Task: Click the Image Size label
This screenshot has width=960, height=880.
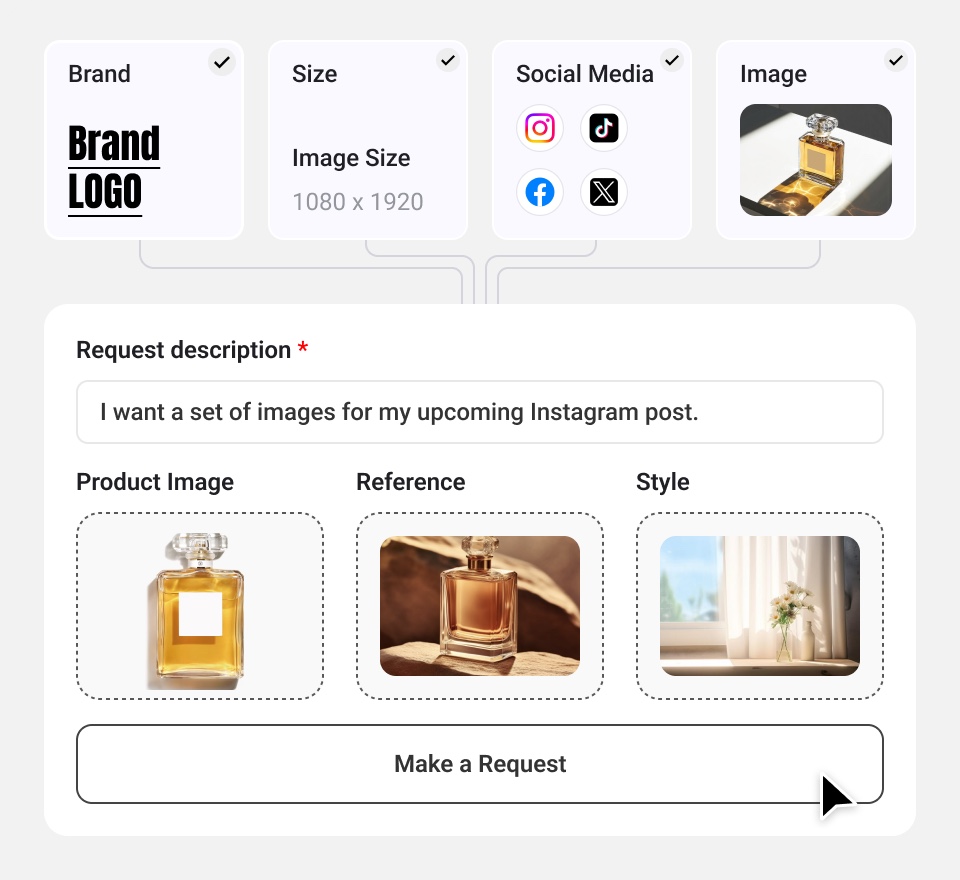Action: tap(351, 158)
